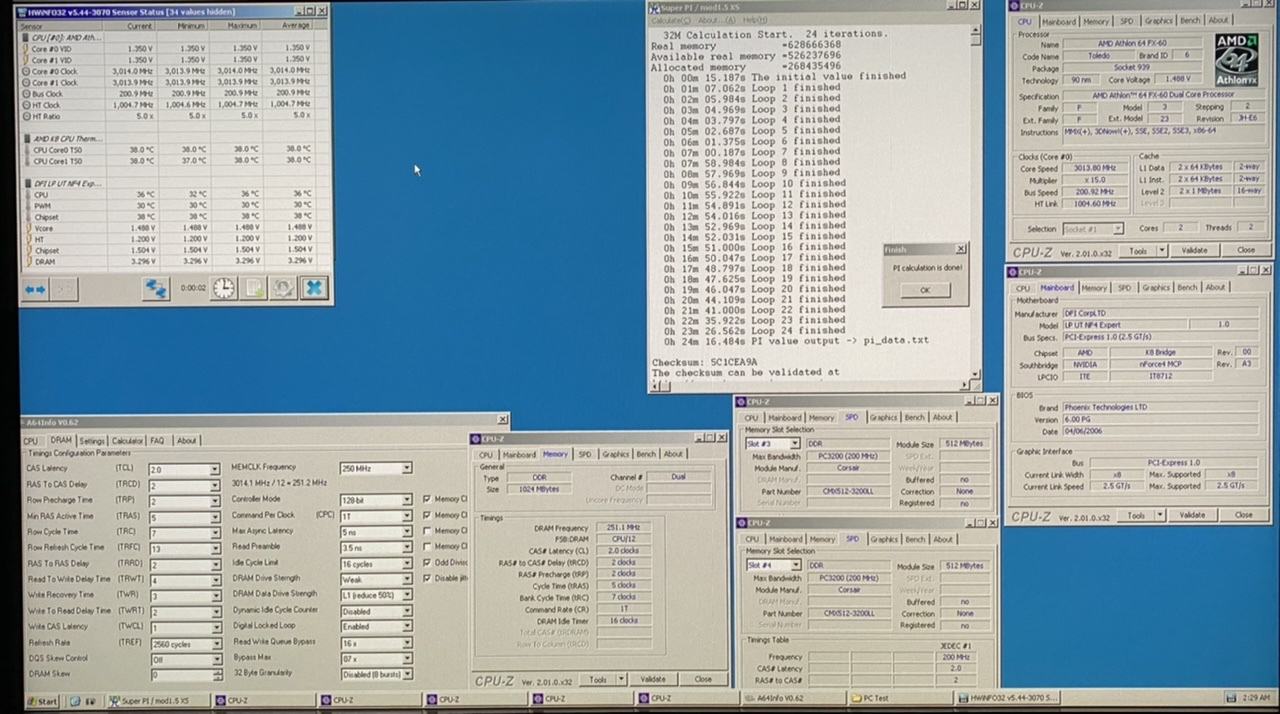This screenshot has height=714, width=1280.
Task: Switch to Settings tab in A64Info
Action: pos(91,441)
